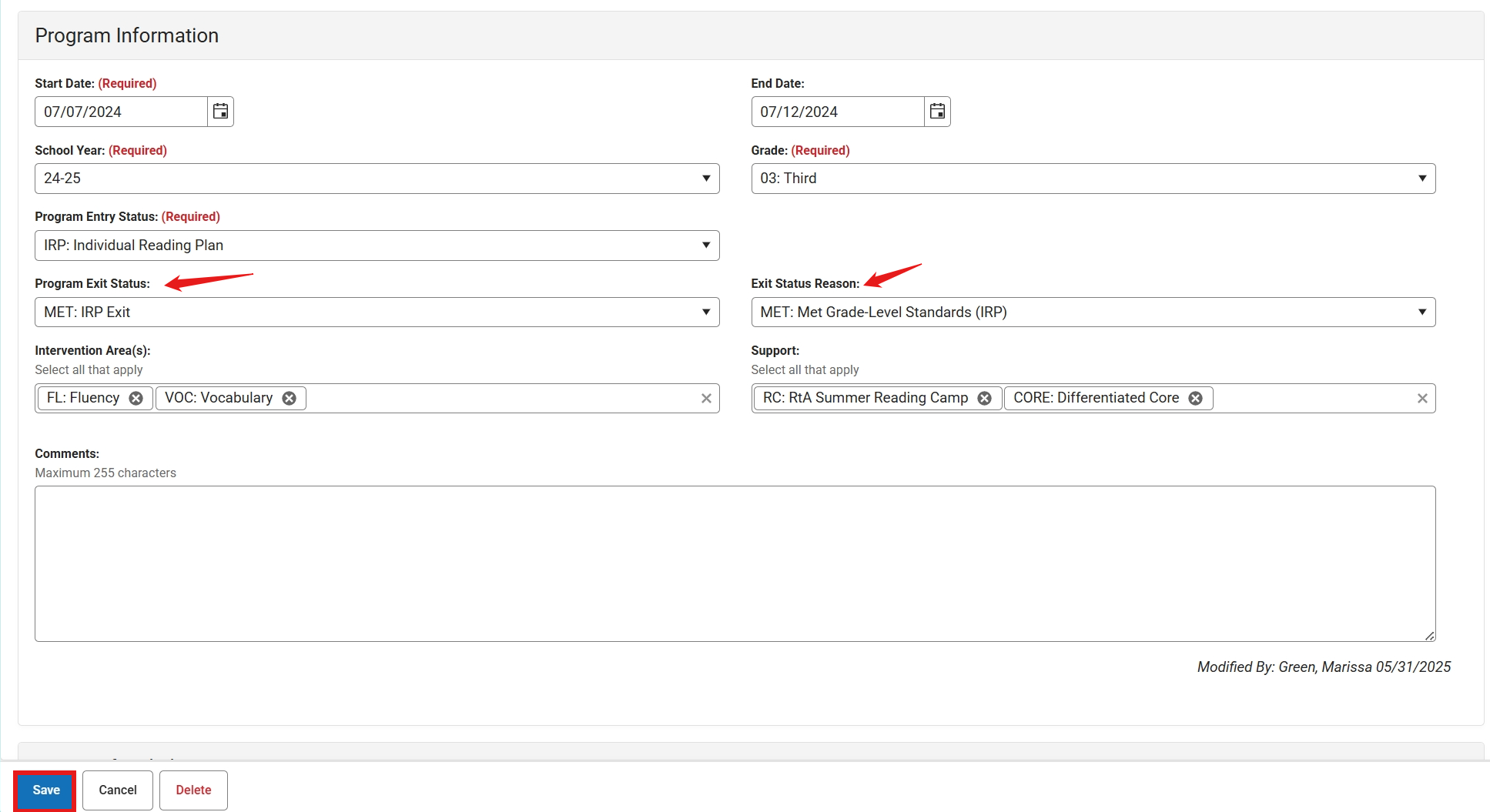Click the Delete button
Screen dimensions: 1490x812
(193, 790)
